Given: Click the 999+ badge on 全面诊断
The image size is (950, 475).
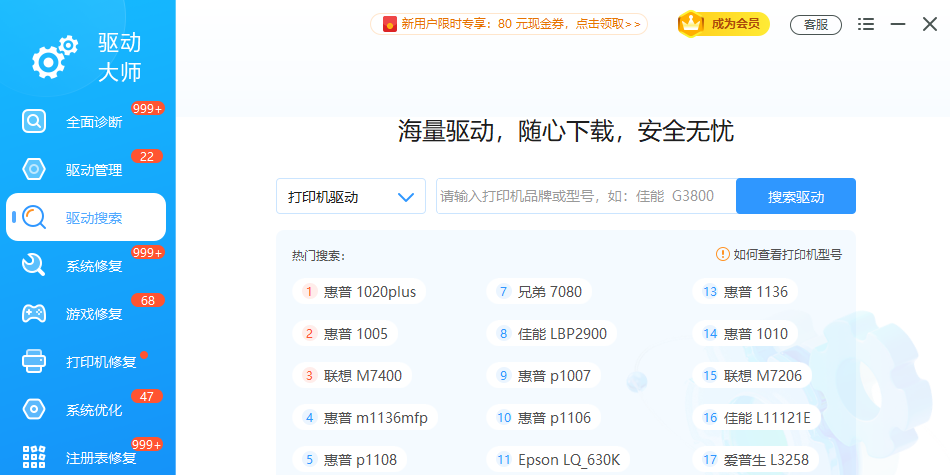Looking at the screenshot, I should (x=148, y=108).
